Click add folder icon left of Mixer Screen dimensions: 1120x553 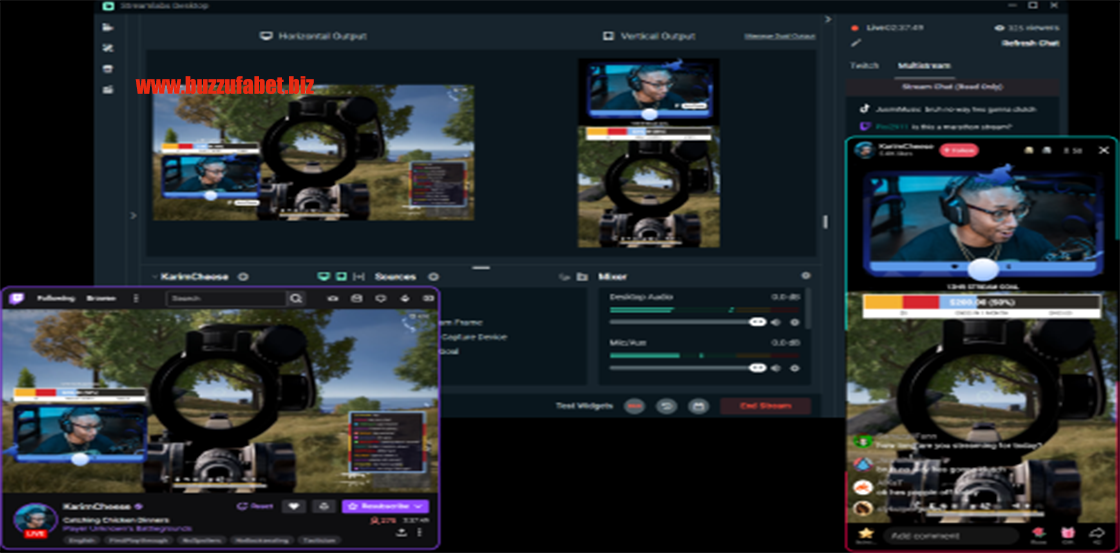581,276
